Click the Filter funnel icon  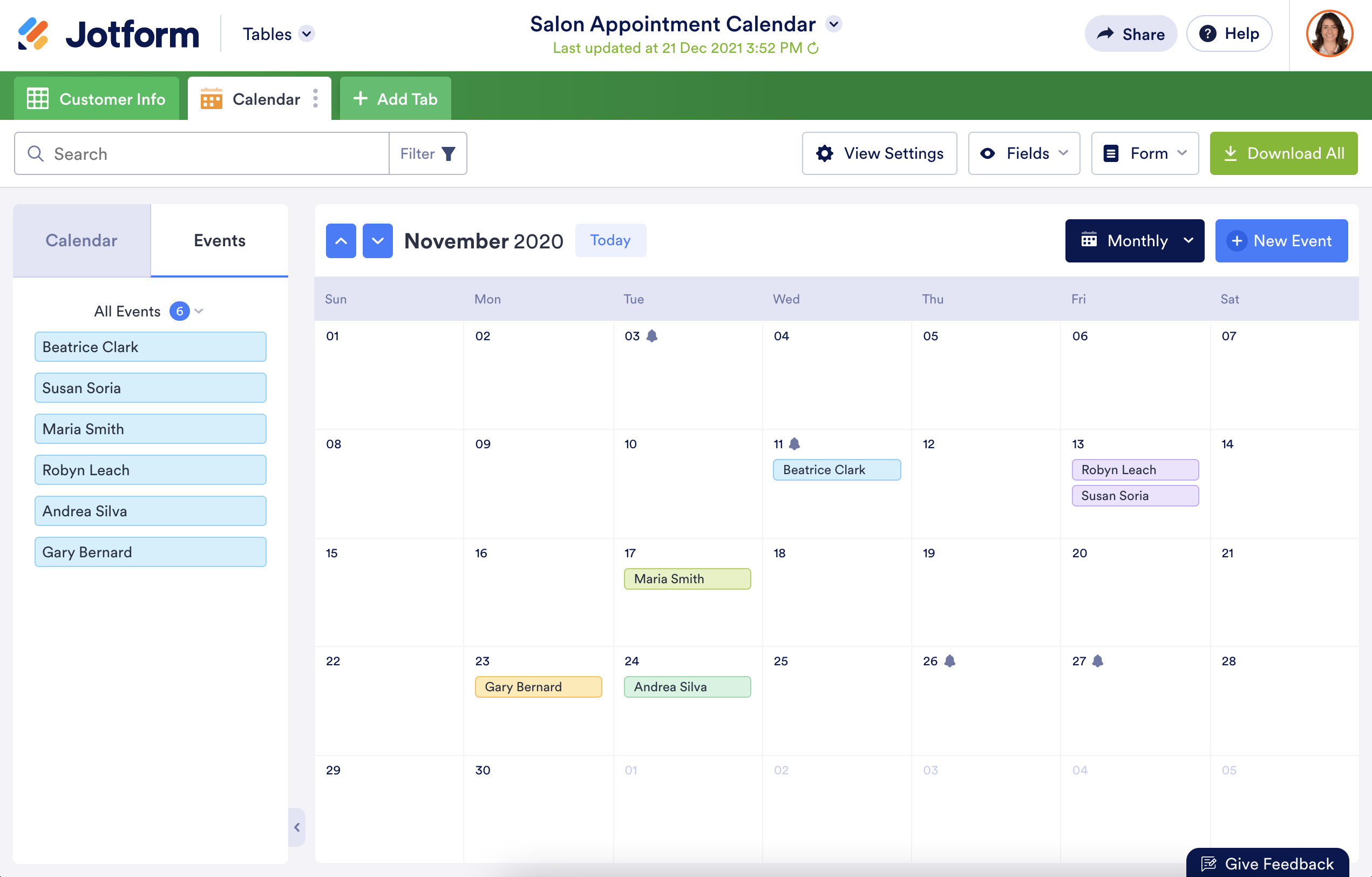pyautogui.click(x=449, y=154)
